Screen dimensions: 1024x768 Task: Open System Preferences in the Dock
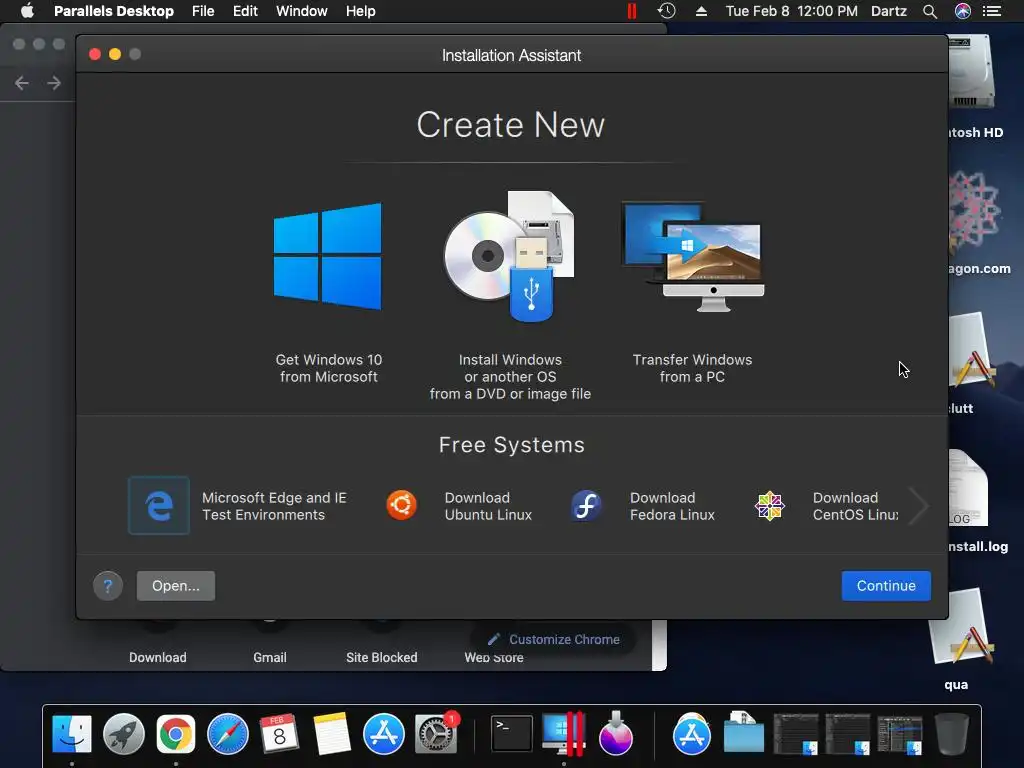pyautogui.click(x=436, y=733)
